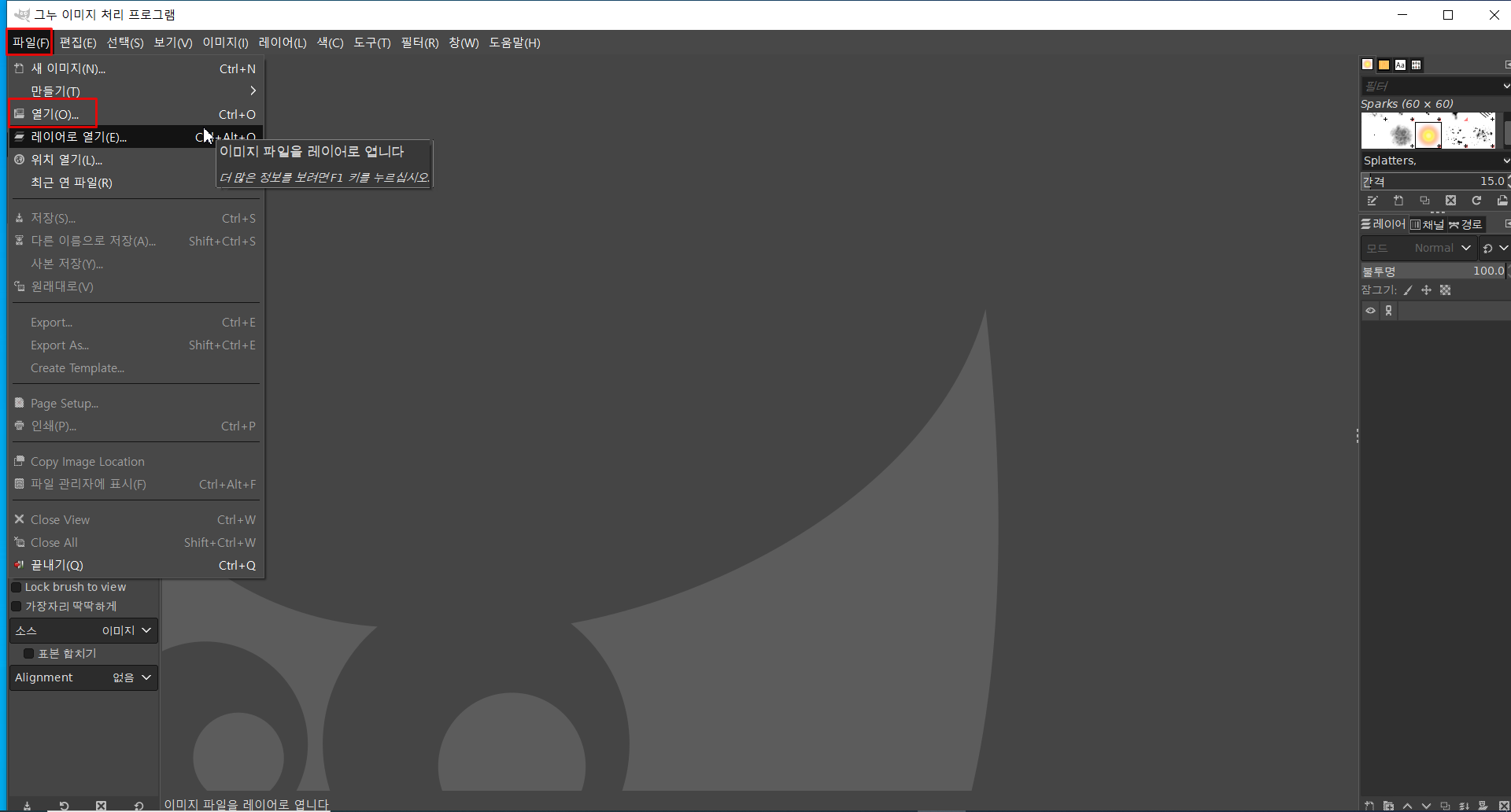The image size is (1511, 812).
Task: Open the 필터(R) menu
Action: click(420, 42)
